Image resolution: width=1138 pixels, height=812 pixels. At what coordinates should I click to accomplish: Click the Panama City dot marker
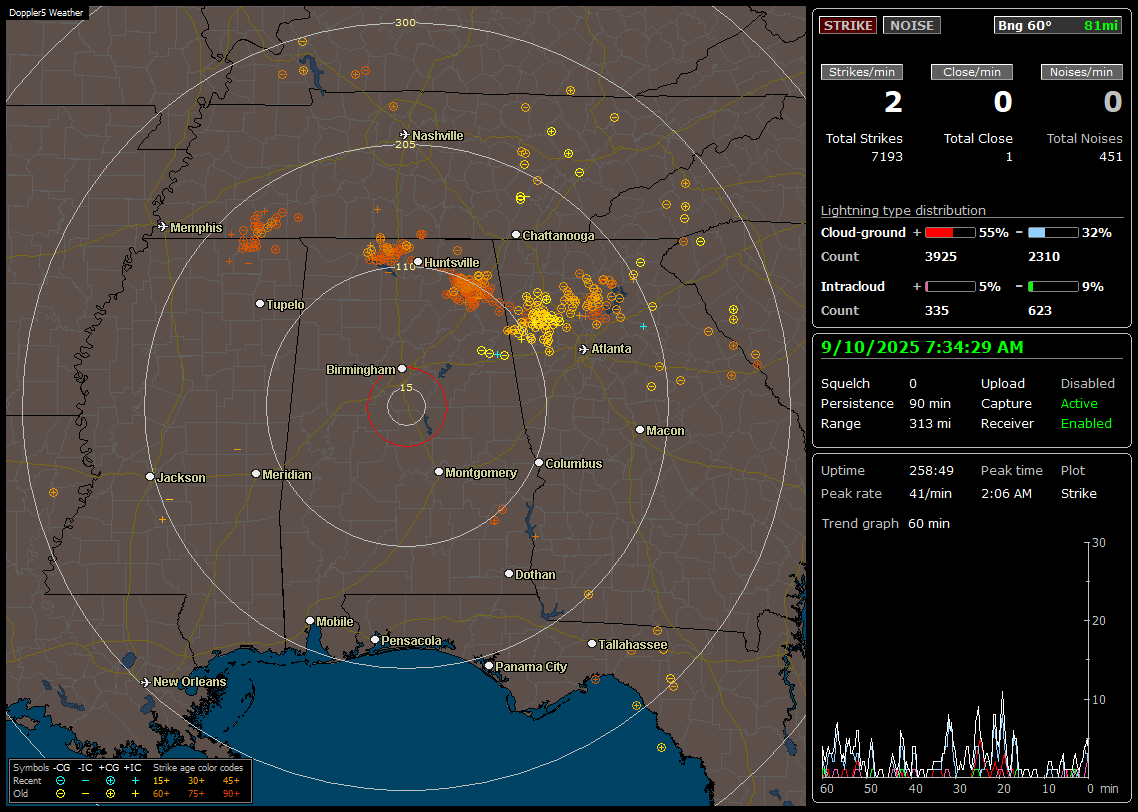(x=489, y=665)
